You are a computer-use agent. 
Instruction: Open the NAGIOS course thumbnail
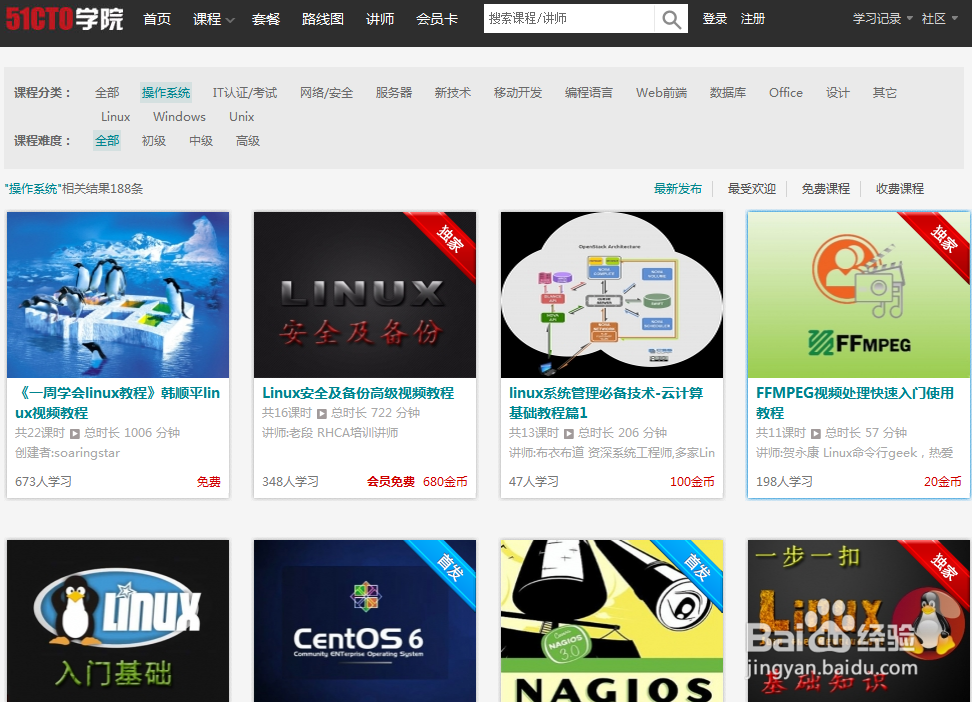pos(612,621)
